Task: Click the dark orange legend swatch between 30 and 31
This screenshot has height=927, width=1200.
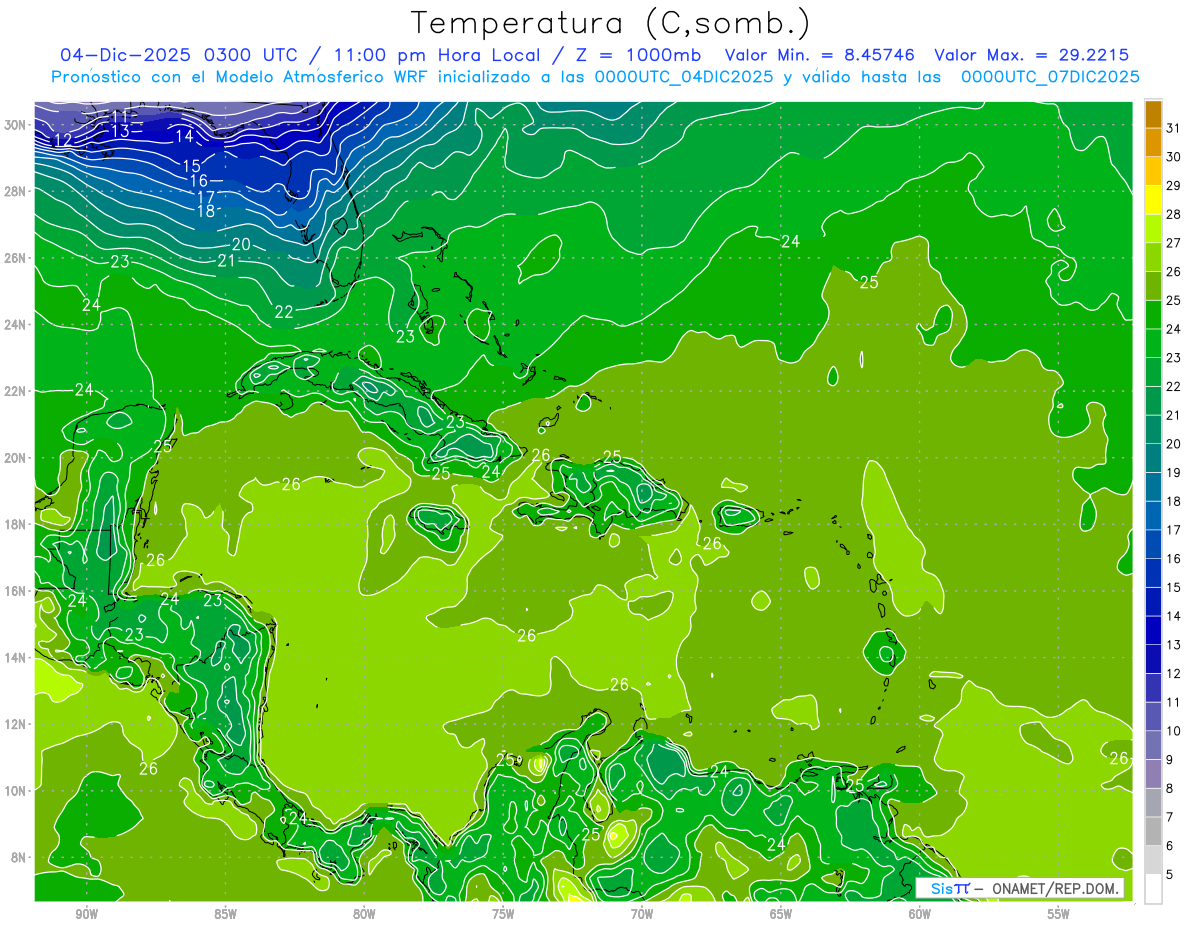Action: [1154, 143]
